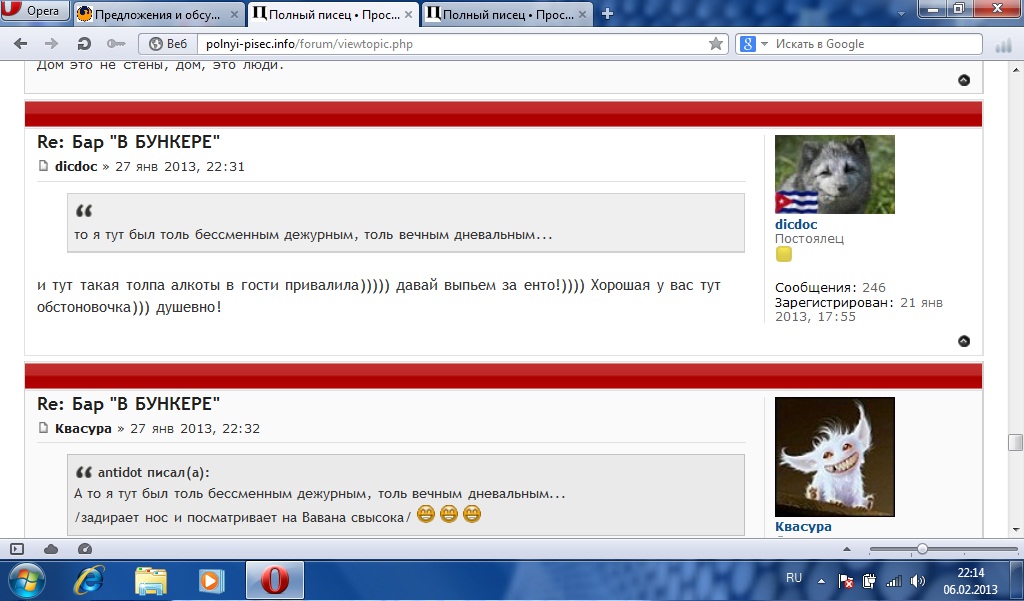Open network signal tray icon
This screenshot has width=1024, height=601.
[x=893, y=581]
